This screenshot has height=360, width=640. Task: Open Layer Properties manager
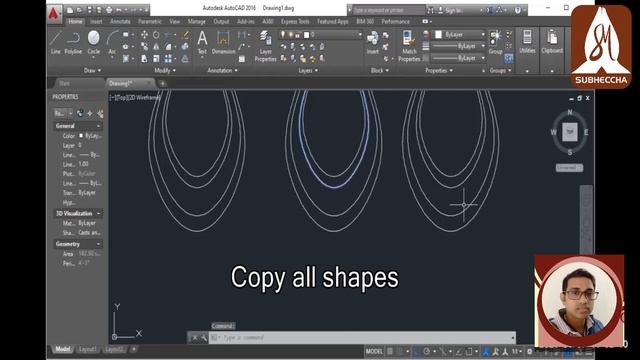tap(265, 46)
